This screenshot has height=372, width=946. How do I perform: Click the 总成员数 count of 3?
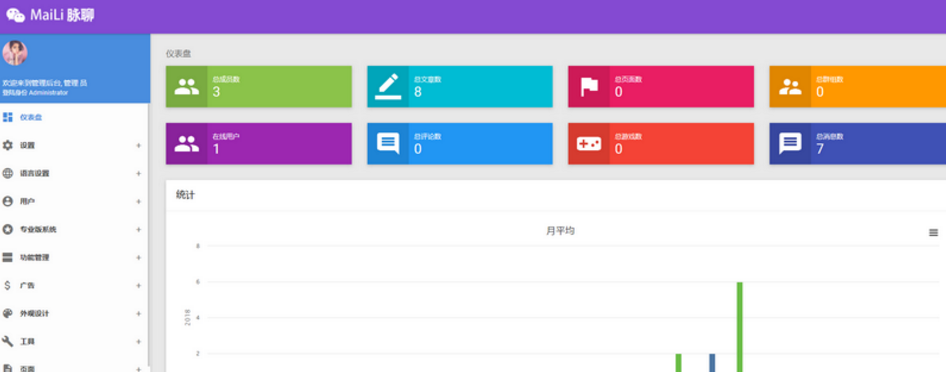click(216, 92)
